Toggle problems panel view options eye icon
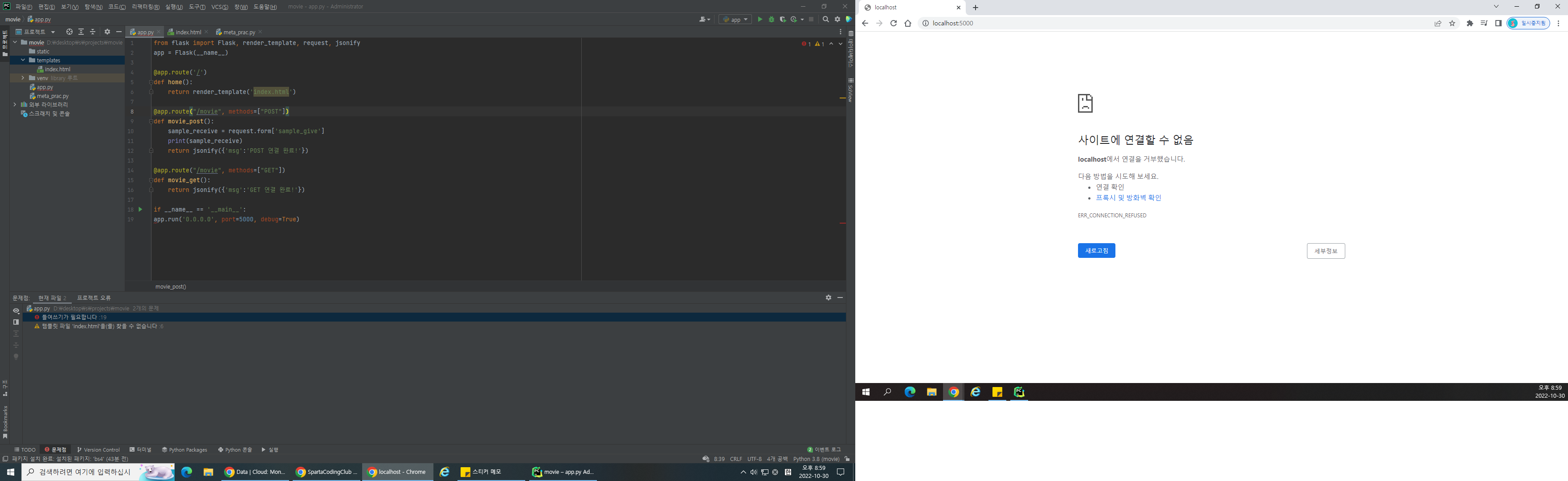This screenshot has width=1568, height=481. click(x=16, y=310)
